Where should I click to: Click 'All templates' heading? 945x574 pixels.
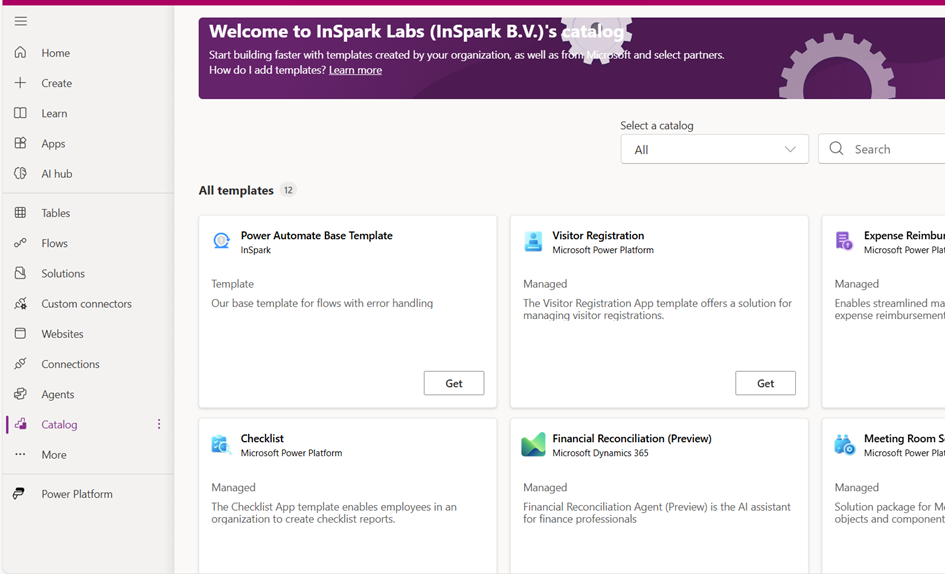tap(236, 190)
